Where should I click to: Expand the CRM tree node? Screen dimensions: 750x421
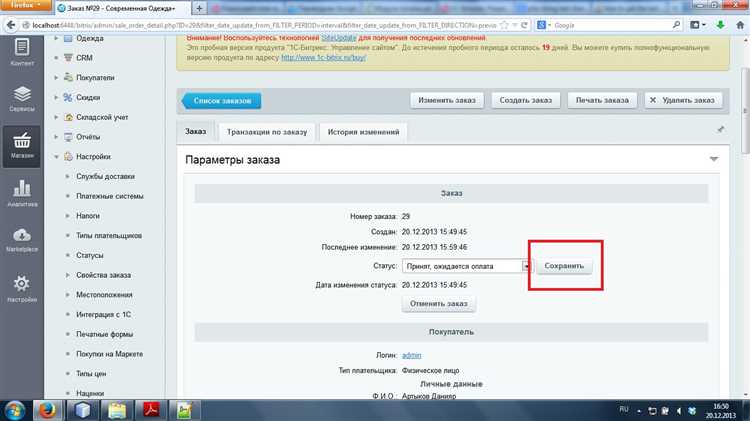point(56,57)
